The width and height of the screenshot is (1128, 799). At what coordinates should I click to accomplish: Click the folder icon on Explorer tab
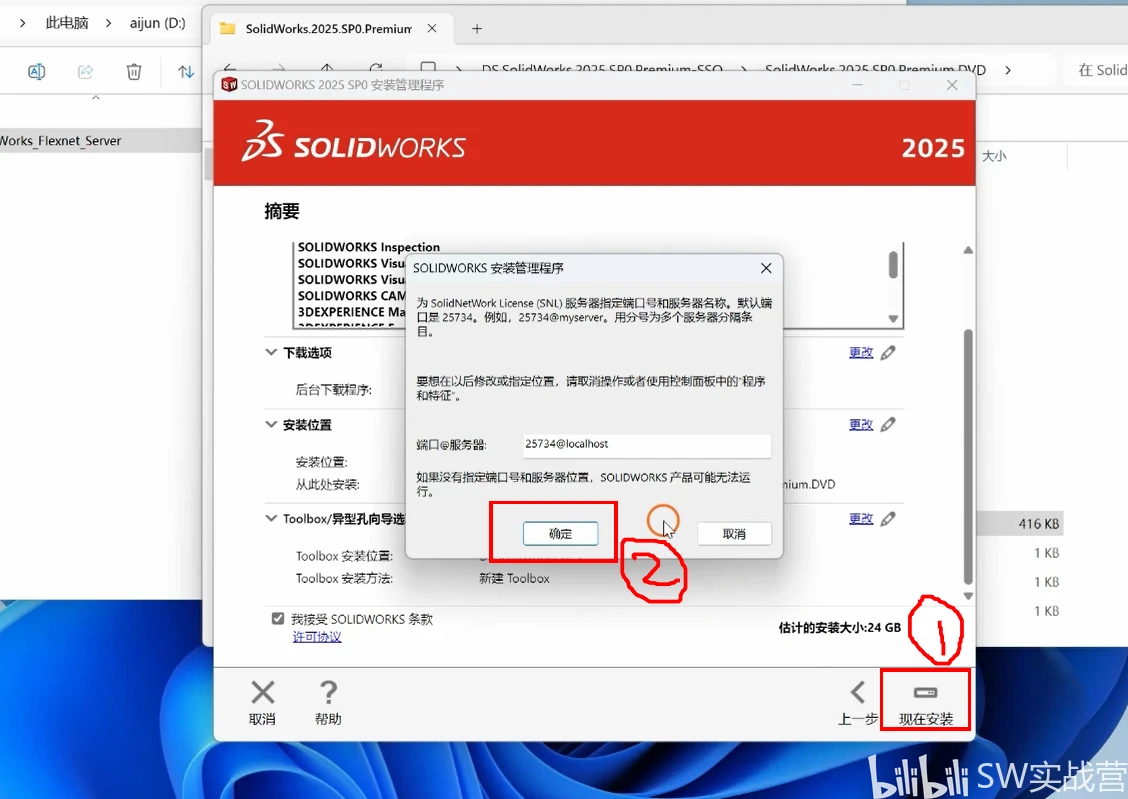pyautogui.click(x=227, y=29)
